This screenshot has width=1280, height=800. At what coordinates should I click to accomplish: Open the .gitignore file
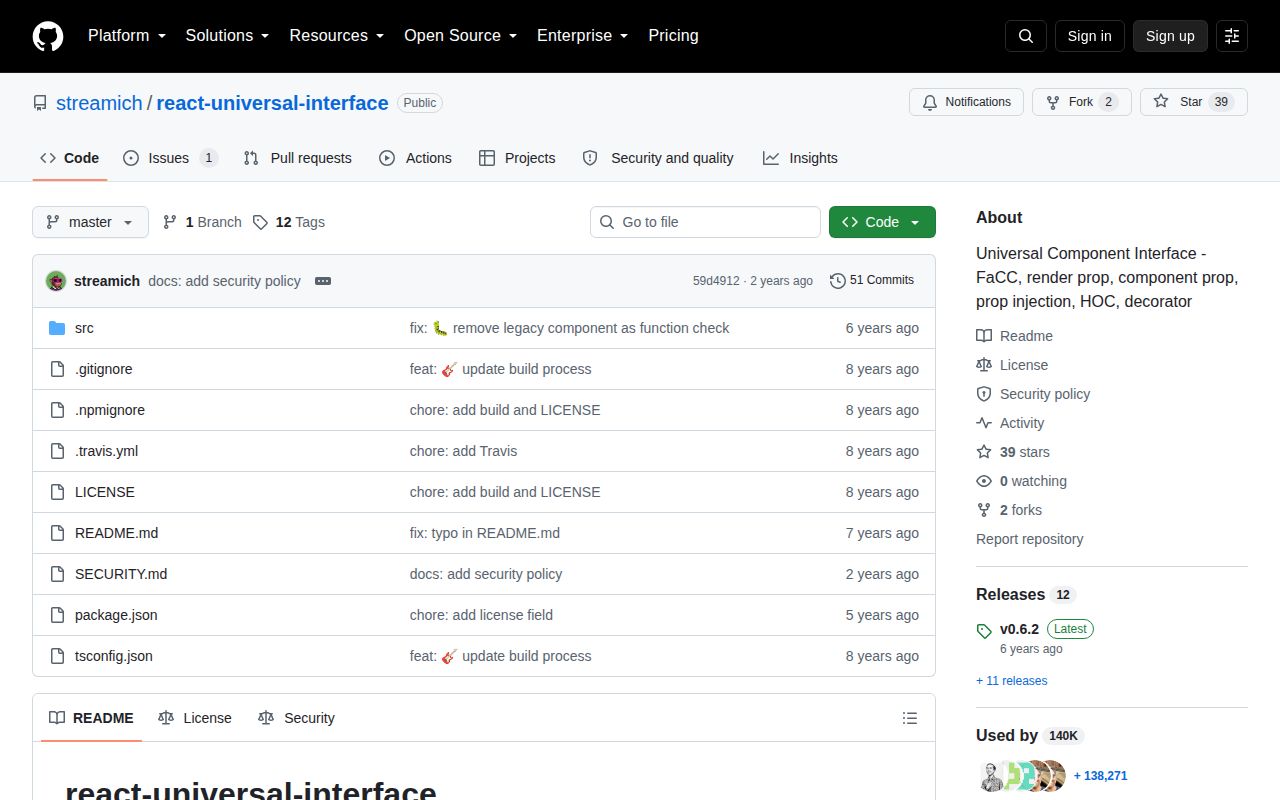pyautogui.click(x=104, y=369)
